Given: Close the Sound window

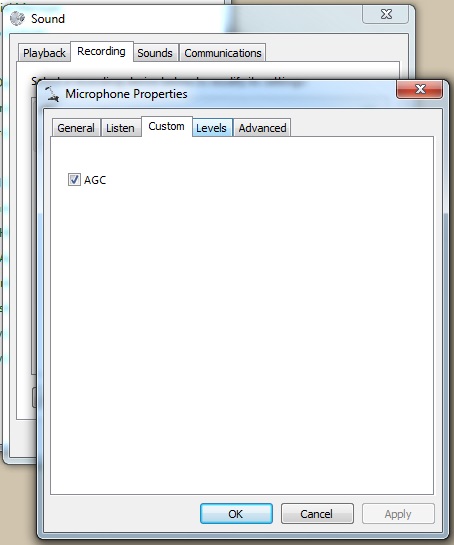Looking at the screenshot, I should tap(386, 14).
